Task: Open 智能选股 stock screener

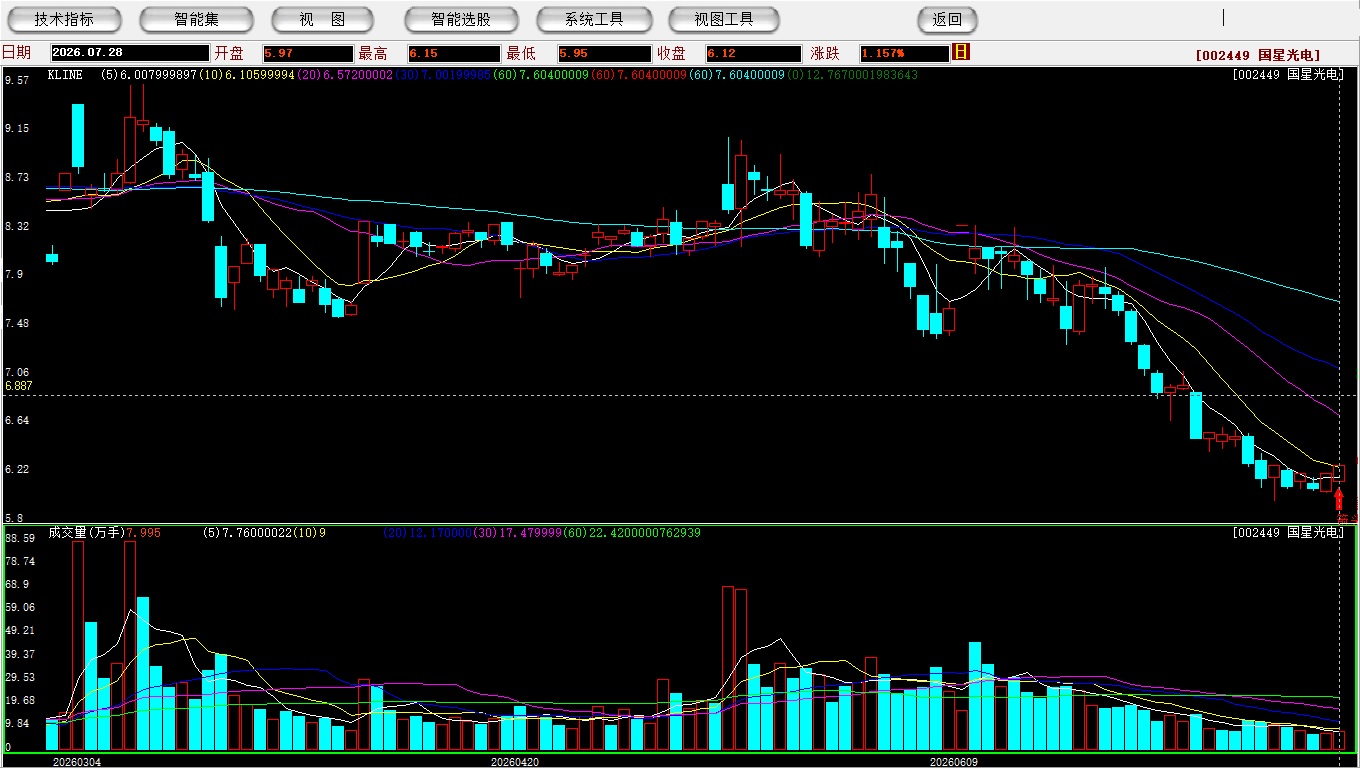Action: tap(462, 19)
